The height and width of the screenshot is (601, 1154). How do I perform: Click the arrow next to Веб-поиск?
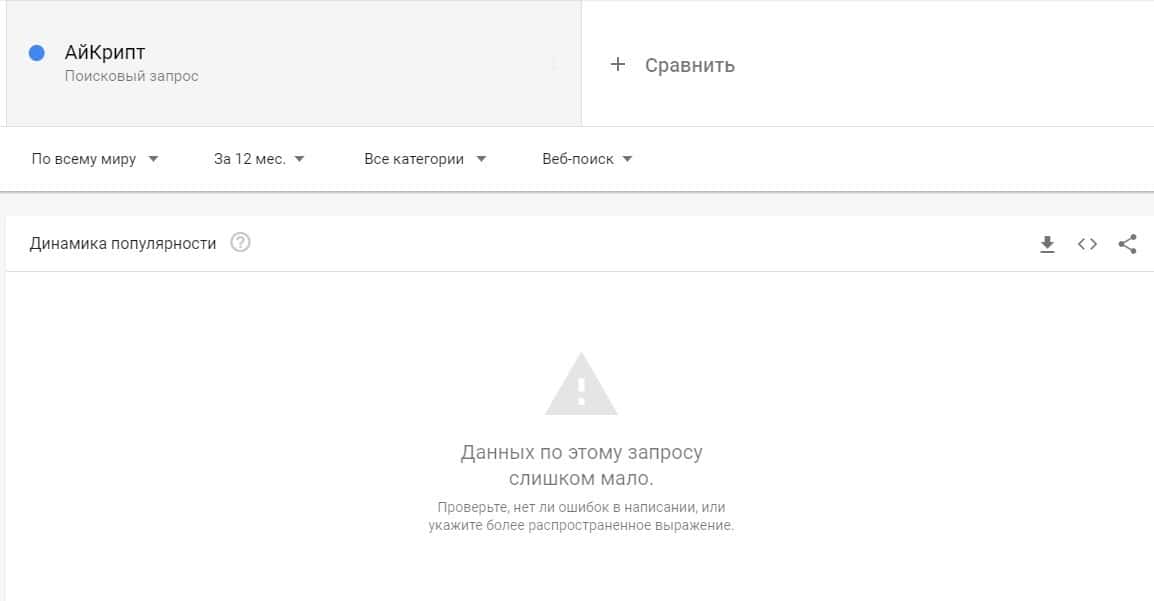pyautogui.click(x=627, y=159)
